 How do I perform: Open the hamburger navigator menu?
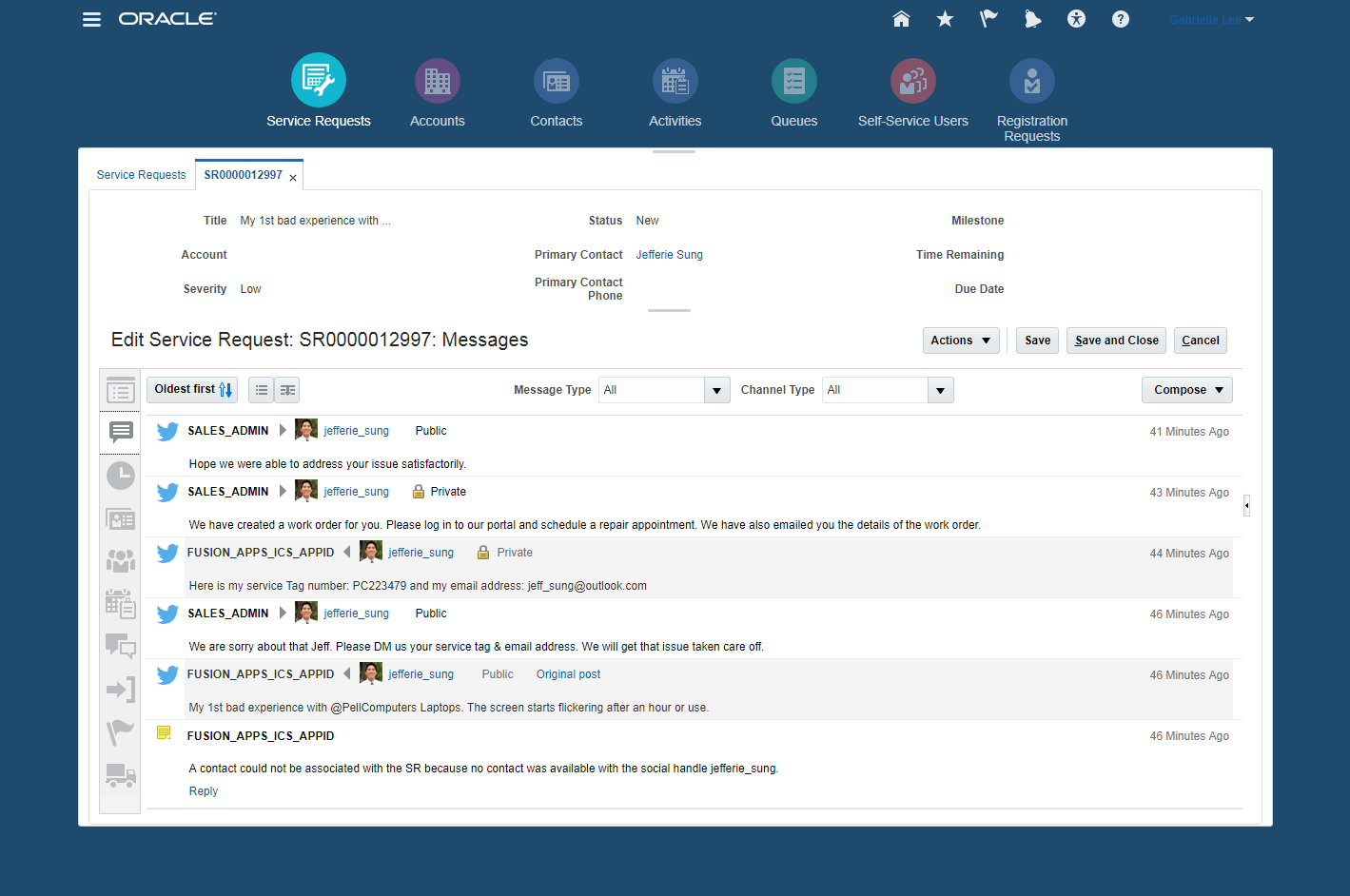[x=91, y=19]
